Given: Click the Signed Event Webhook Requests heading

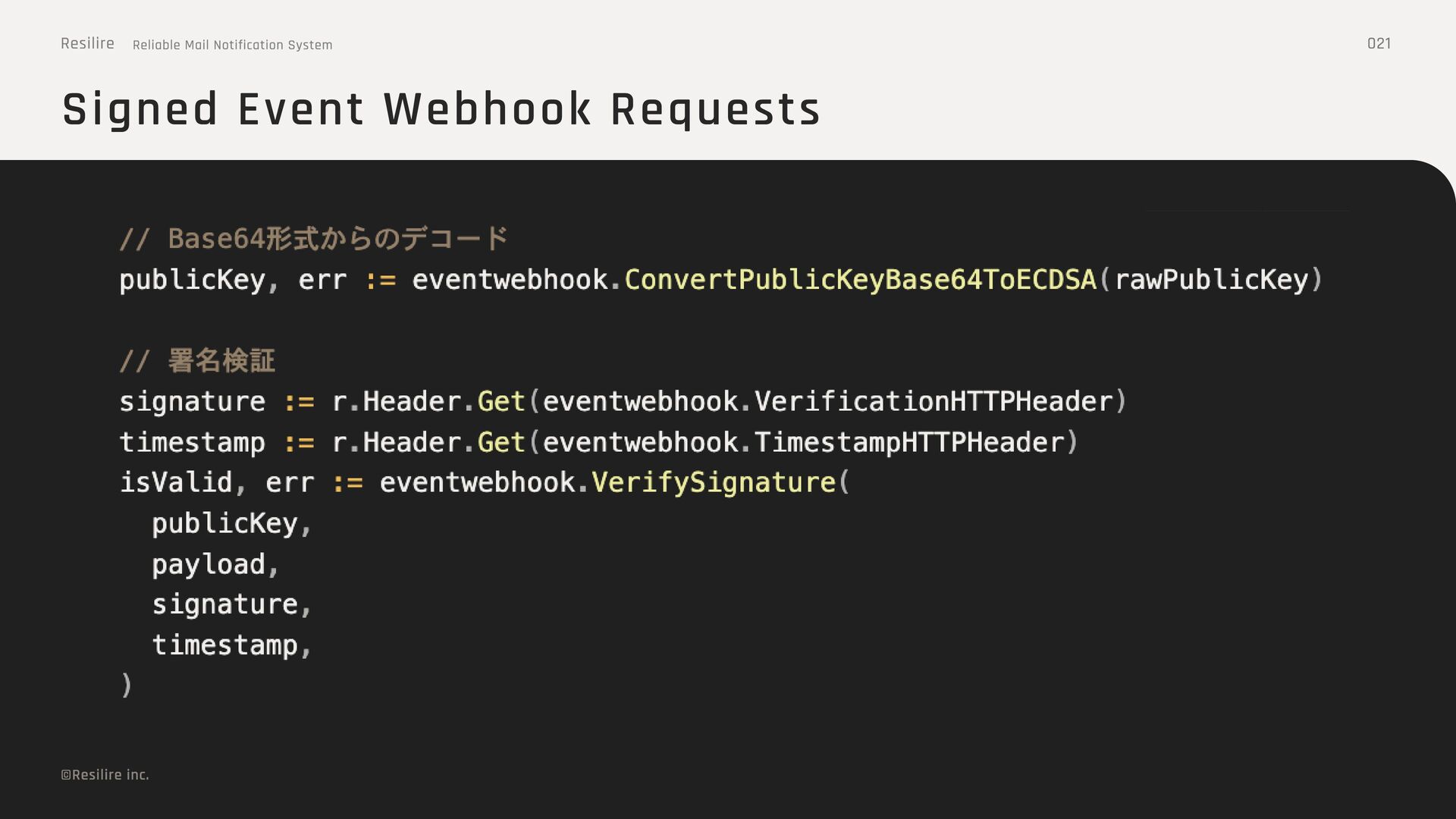Looking at the screenshot, I should pyautogui.click(x=441, y=109).
